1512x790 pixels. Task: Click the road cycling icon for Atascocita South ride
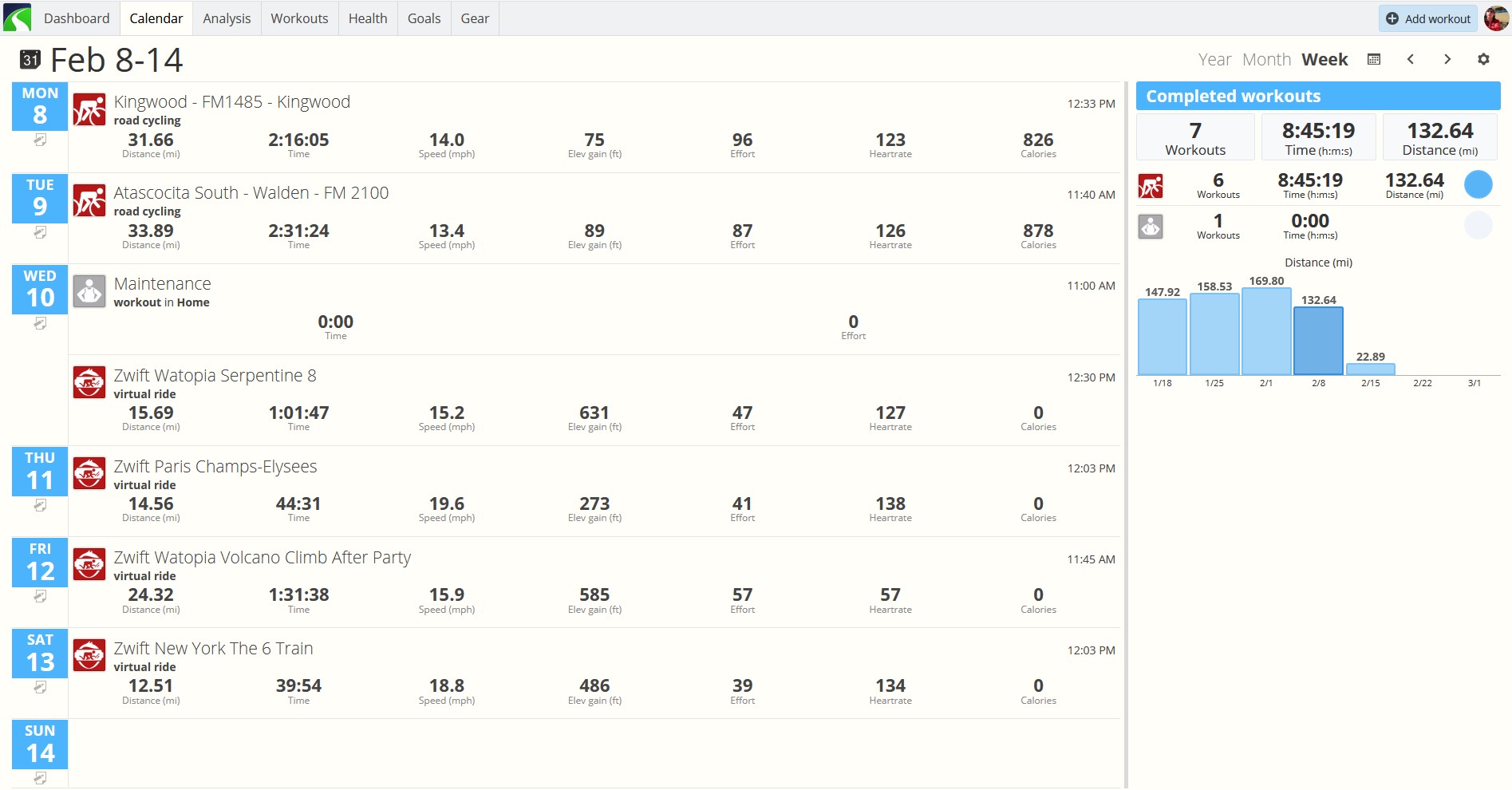click(x=89, y=201)
